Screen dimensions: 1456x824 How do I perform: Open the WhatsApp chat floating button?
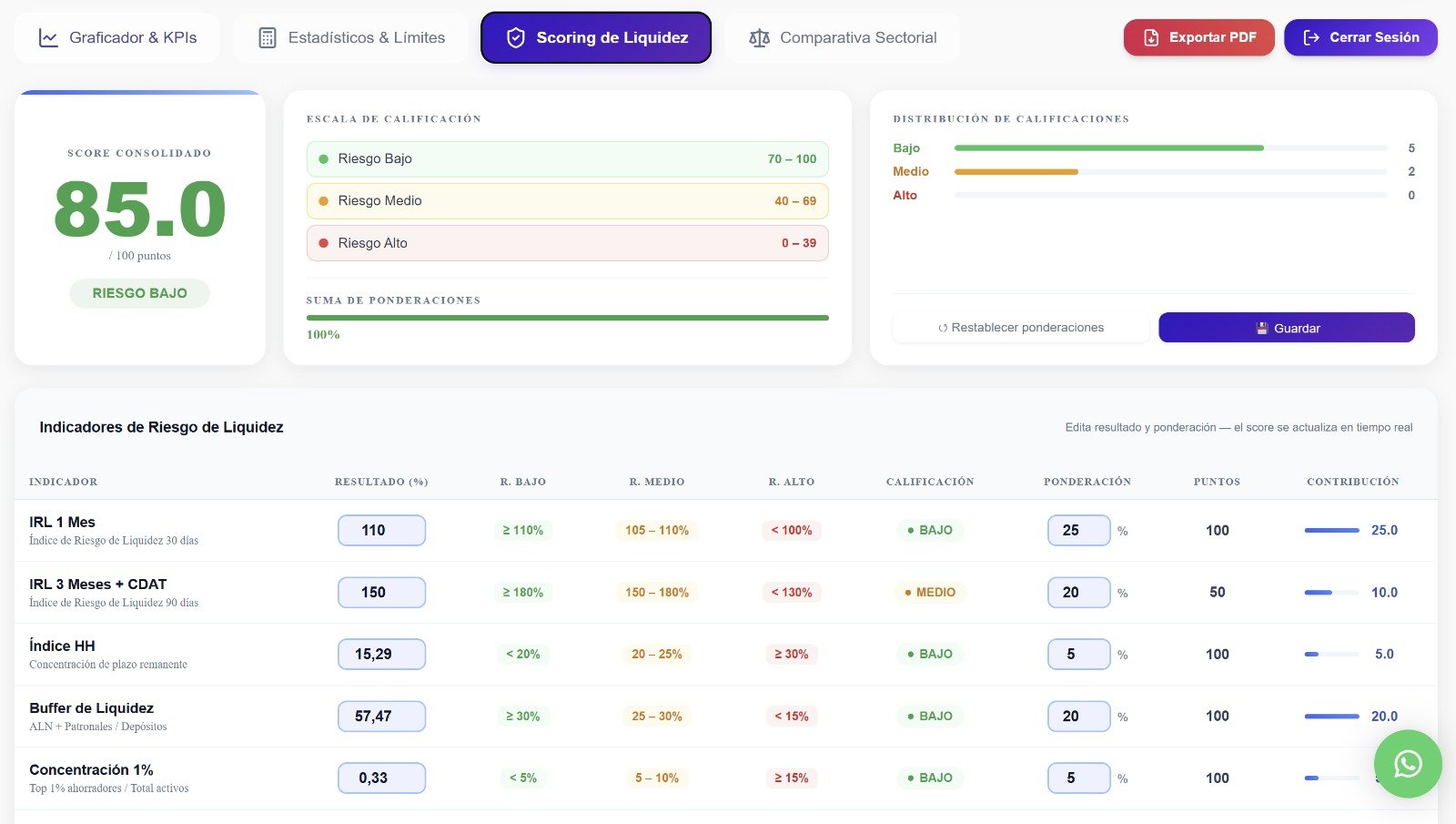1408,764
